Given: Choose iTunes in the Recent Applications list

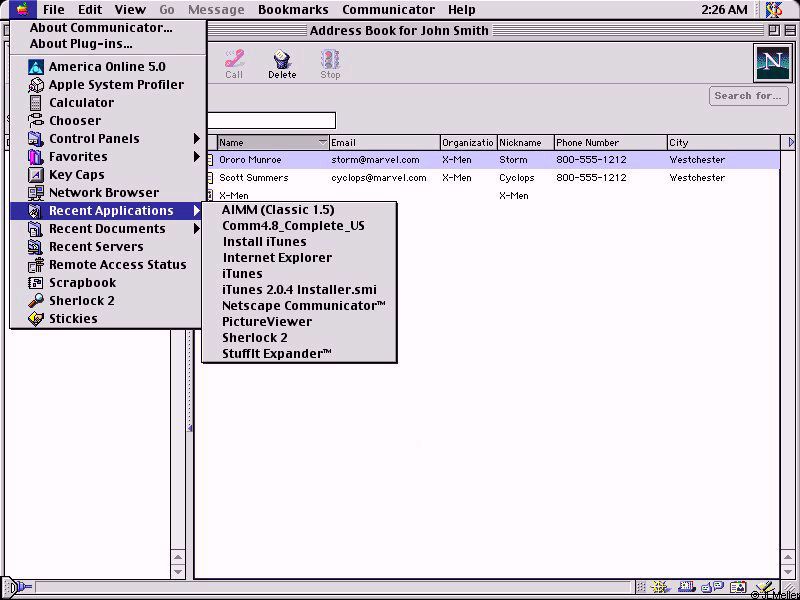Looking at the screenshot, I should point(242,274).
